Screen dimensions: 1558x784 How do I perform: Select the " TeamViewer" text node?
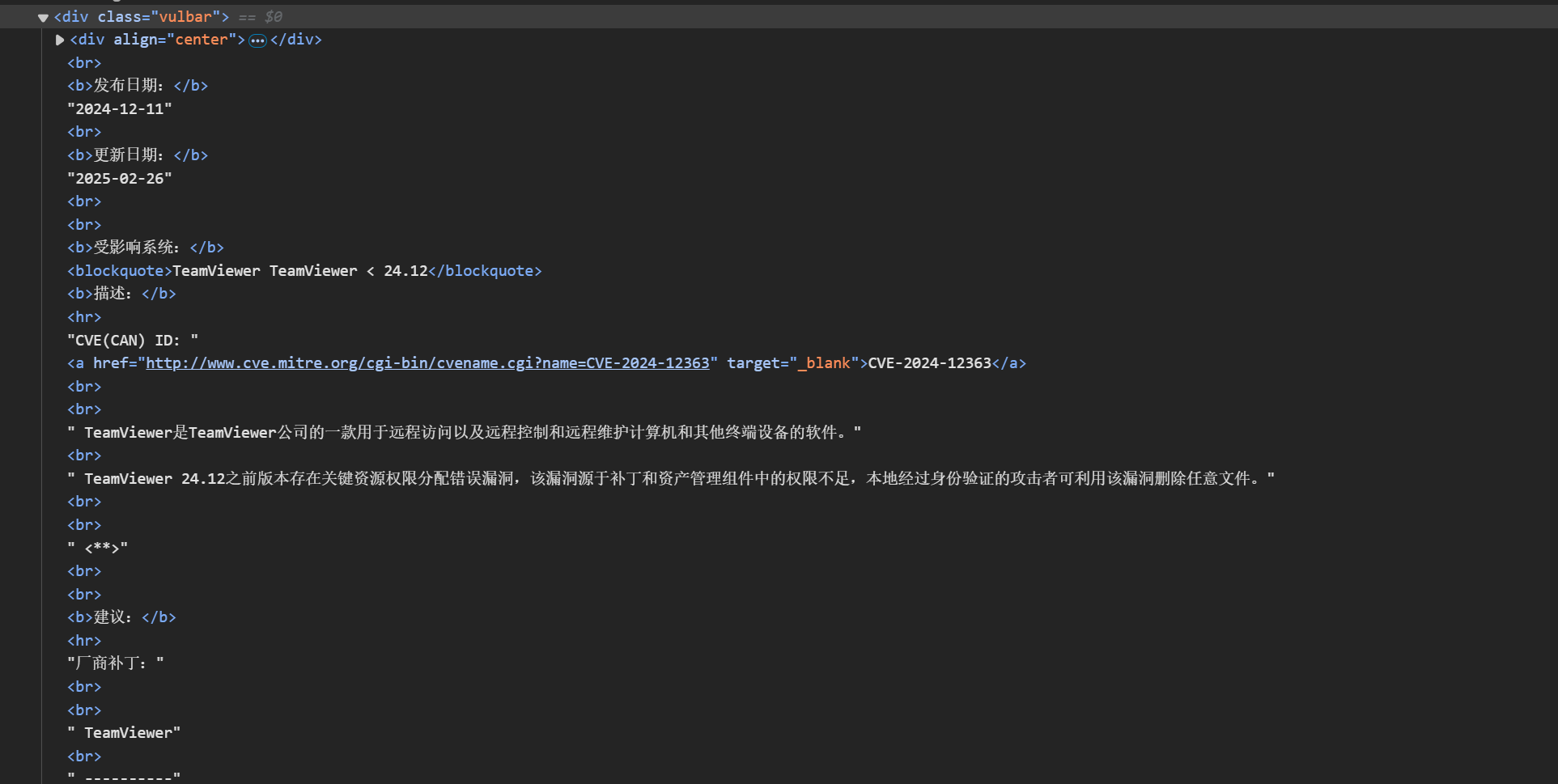124,733
